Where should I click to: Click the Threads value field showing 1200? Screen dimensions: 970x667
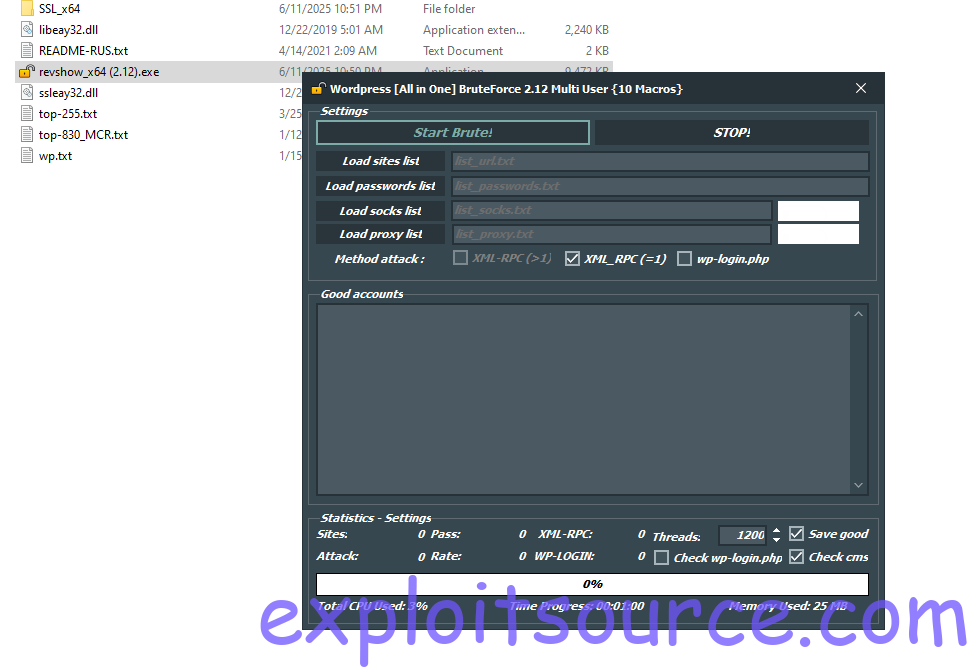[742, 535]
